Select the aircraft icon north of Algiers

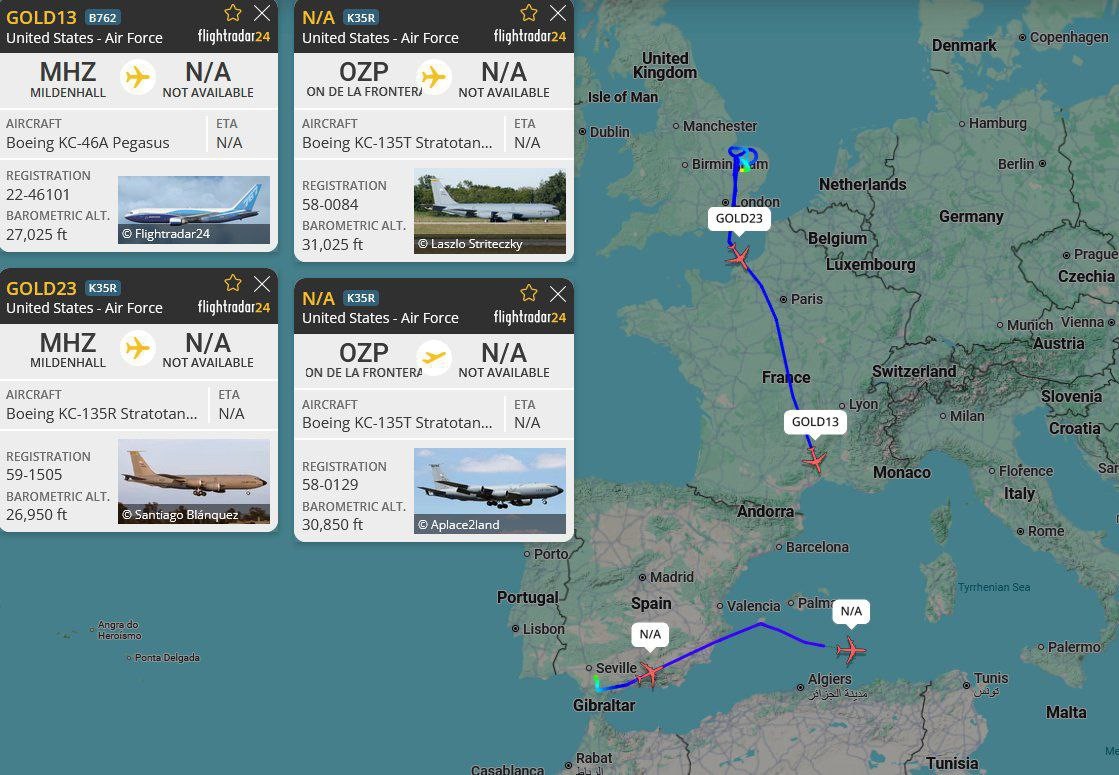click(851, 650)
